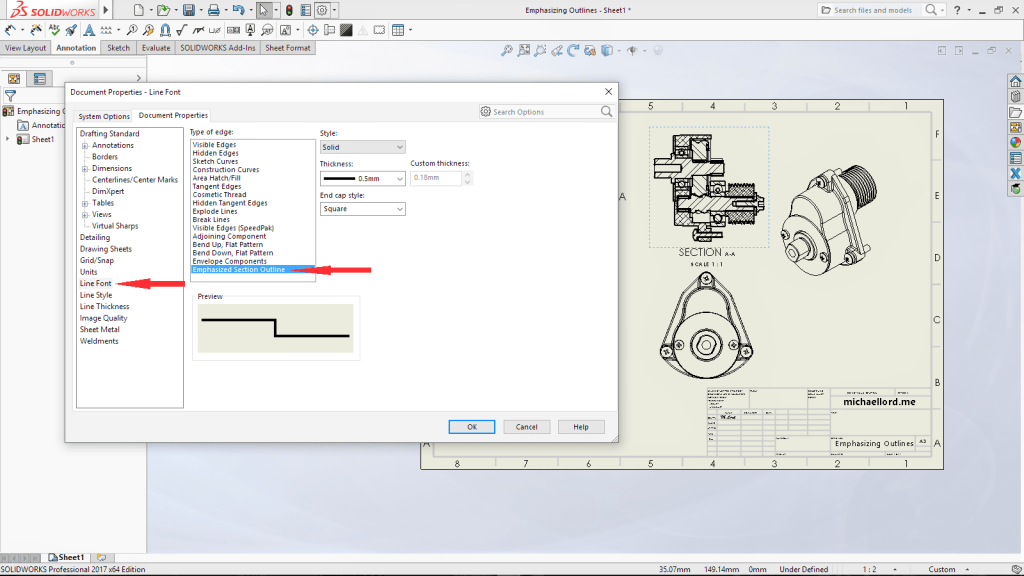Open the Sheet Format ribbon tab
Screen dimensions: 1024x576
[287, 48]
